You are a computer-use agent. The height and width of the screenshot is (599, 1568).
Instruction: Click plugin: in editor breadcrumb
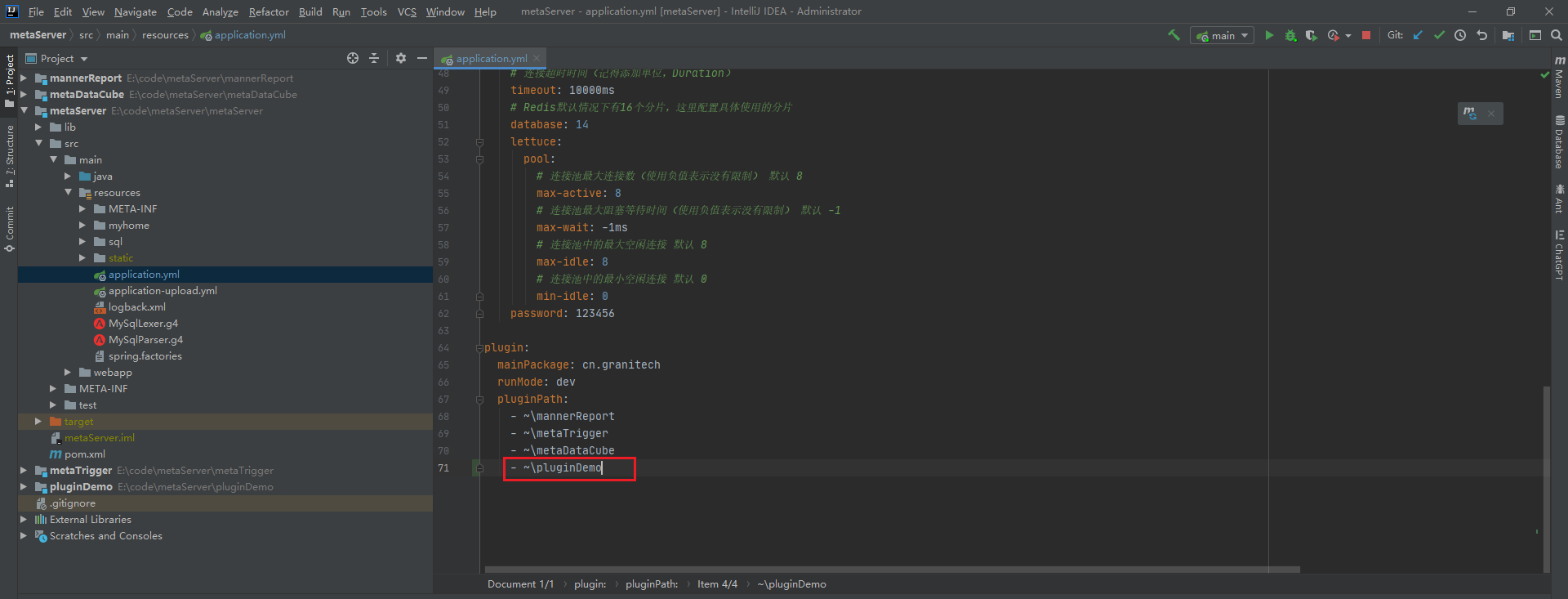[590, 584]
